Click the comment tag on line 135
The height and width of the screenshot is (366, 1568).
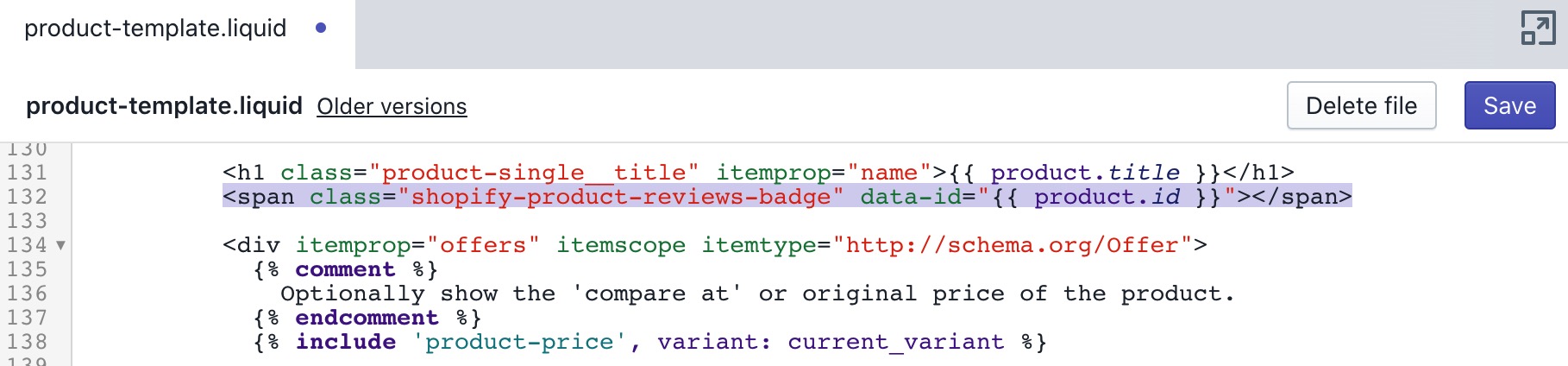point(345,269)
